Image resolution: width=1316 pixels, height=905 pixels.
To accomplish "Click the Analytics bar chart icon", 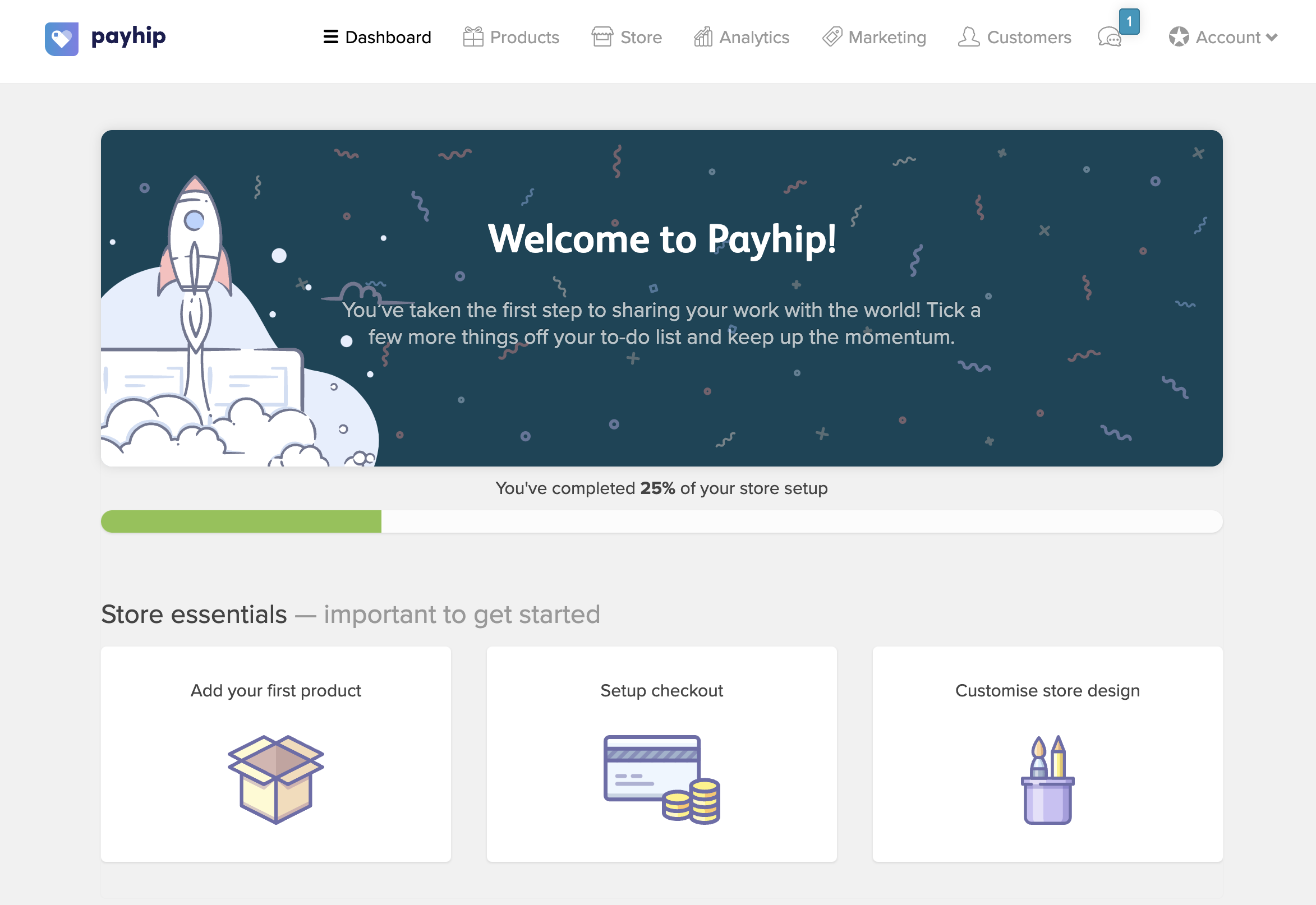I will point(703,37).
